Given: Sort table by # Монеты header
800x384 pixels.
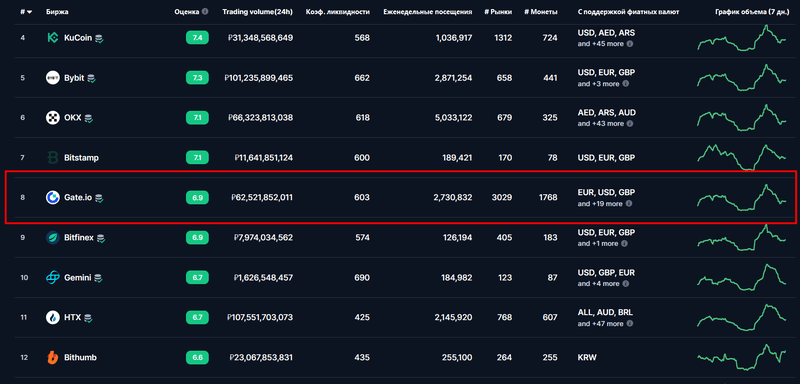Looking at the screenshot, I should 541,11.
